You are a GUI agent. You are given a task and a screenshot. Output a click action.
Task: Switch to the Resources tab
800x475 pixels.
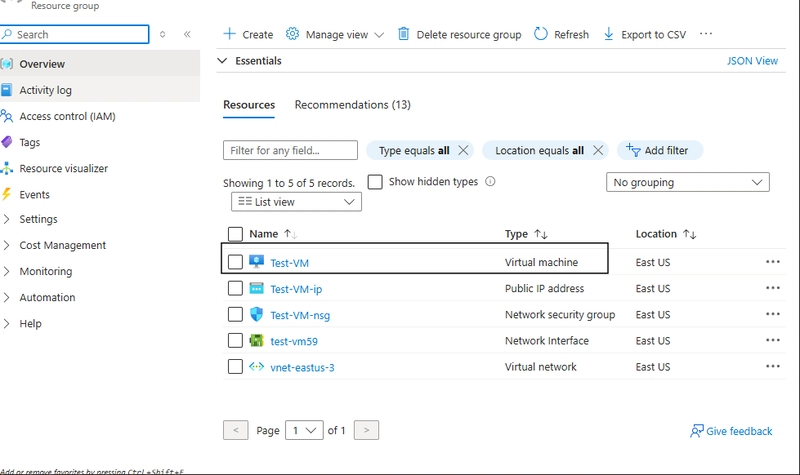[249, 105]
